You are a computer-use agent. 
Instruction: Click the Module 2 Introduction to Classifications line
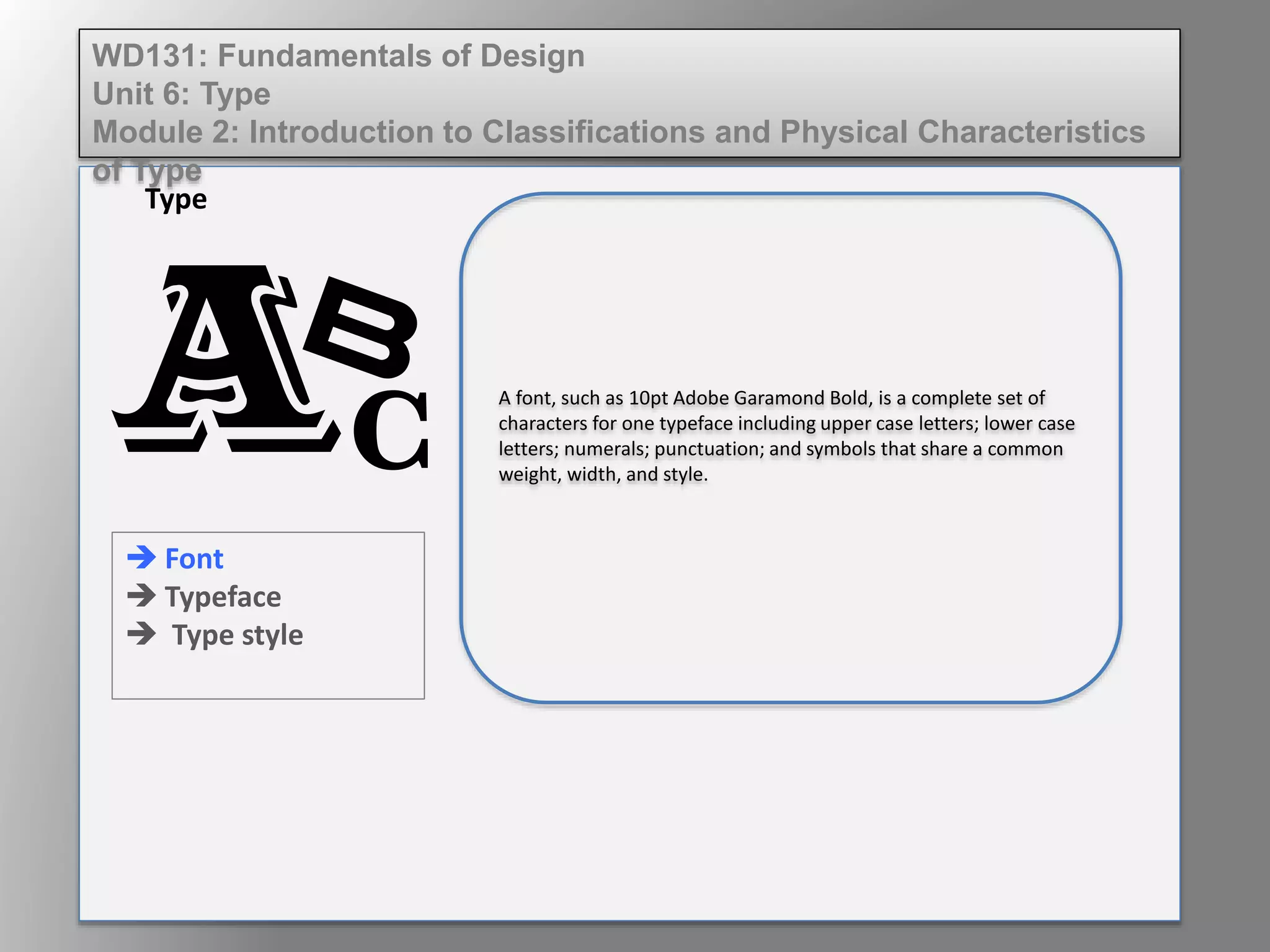click(x=618, y=132)
